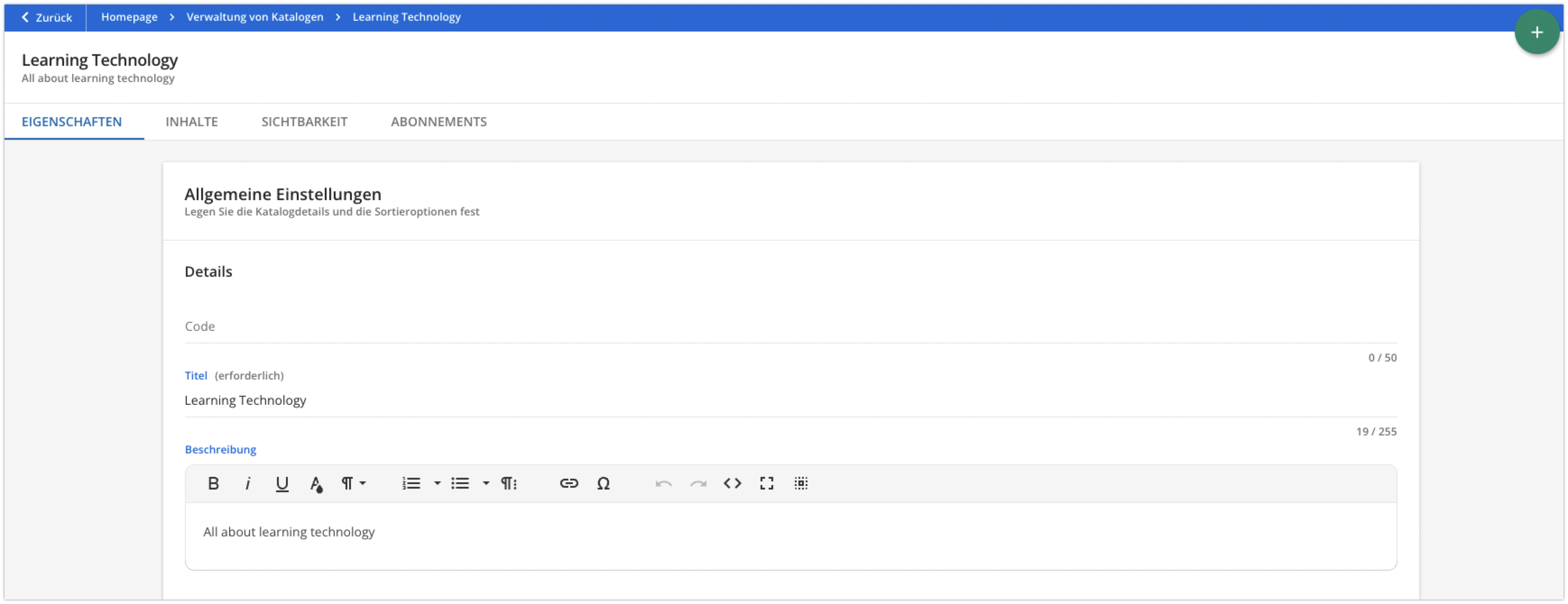This screenshot has width=1568, height=604.
Task: Click the redo arrow in editor
Action: click(x=698, y=484)
